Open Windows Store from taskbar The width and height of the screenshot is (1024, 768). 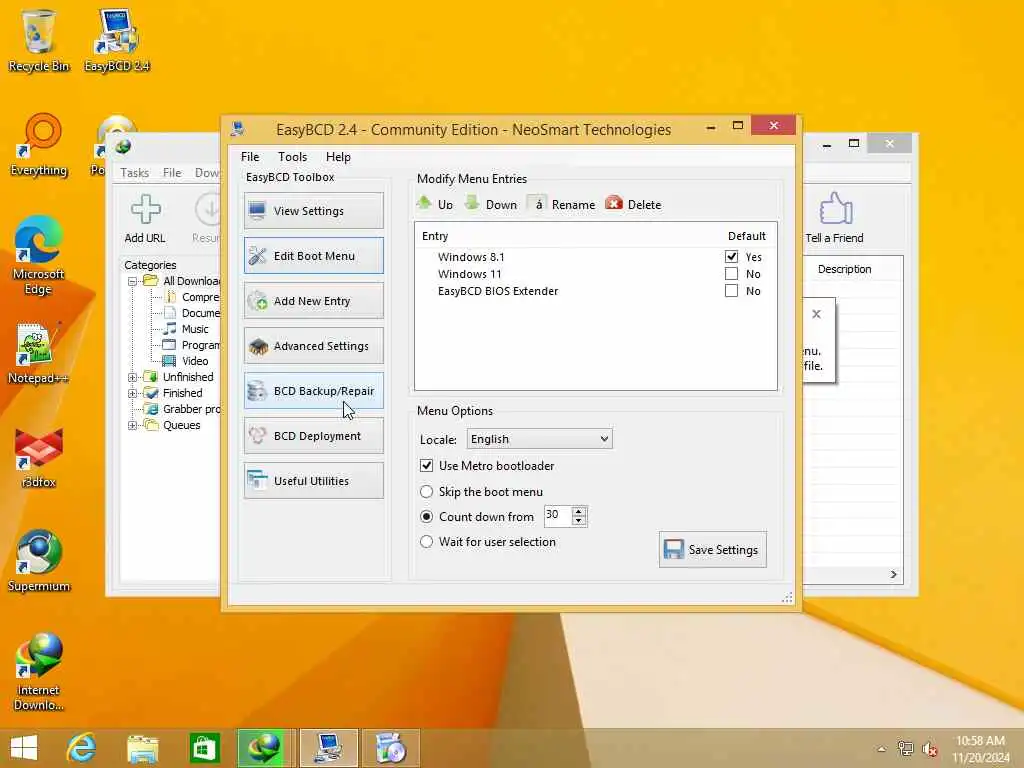(x=204, y=748)
